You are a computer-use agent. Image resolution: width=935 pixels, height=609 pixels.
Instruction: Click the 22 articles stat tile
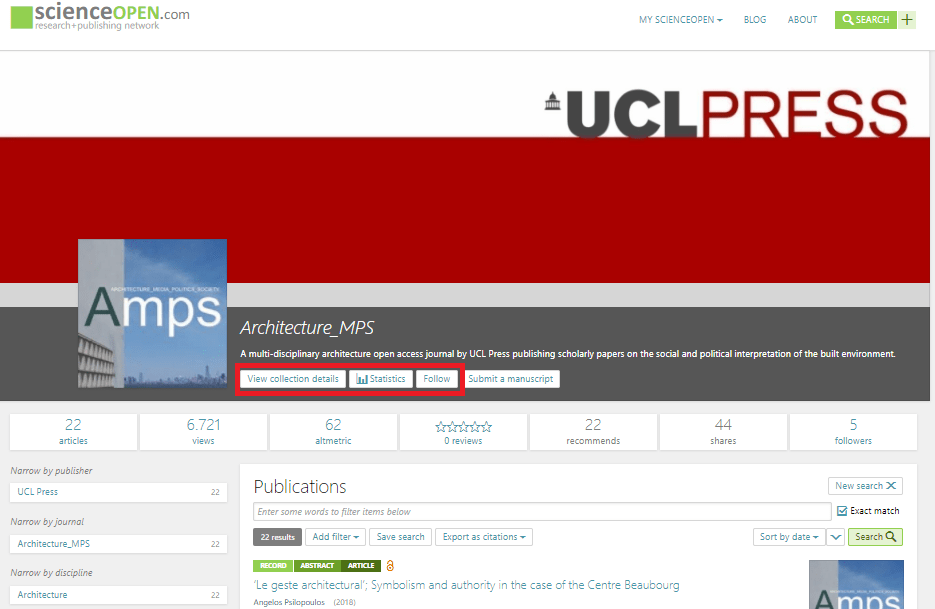(73, 432)
